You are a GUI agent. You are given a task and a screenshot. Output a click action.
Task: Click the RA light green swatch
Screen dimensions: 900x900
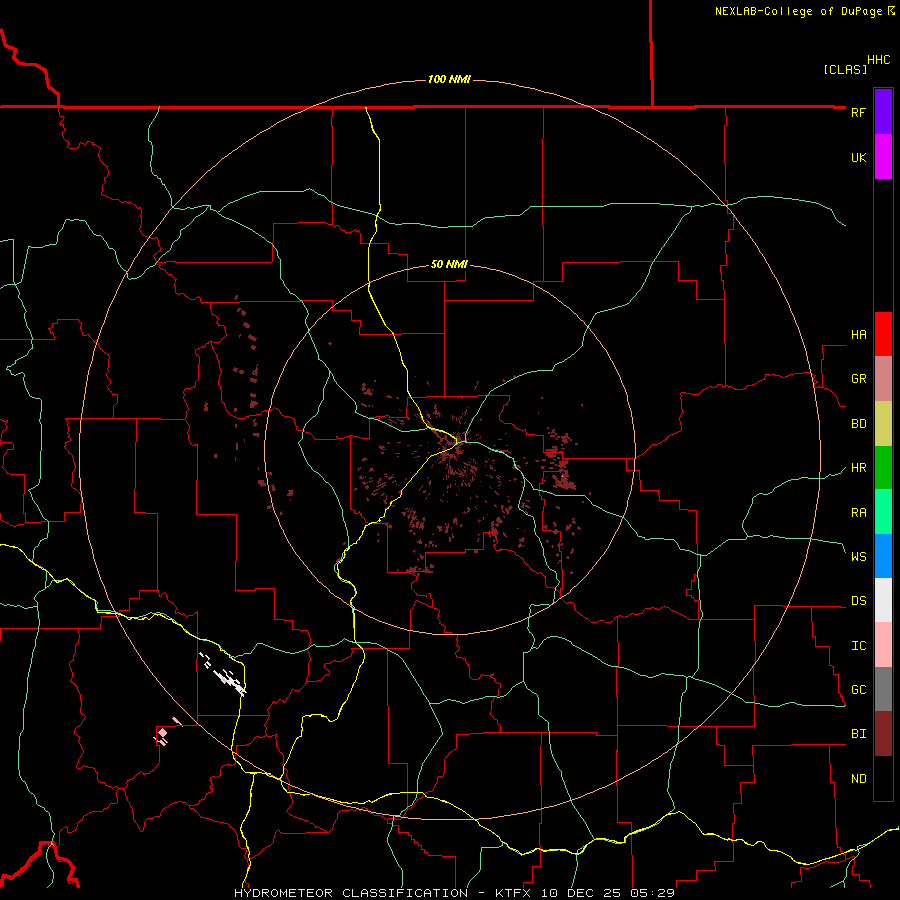coord(883,512)
